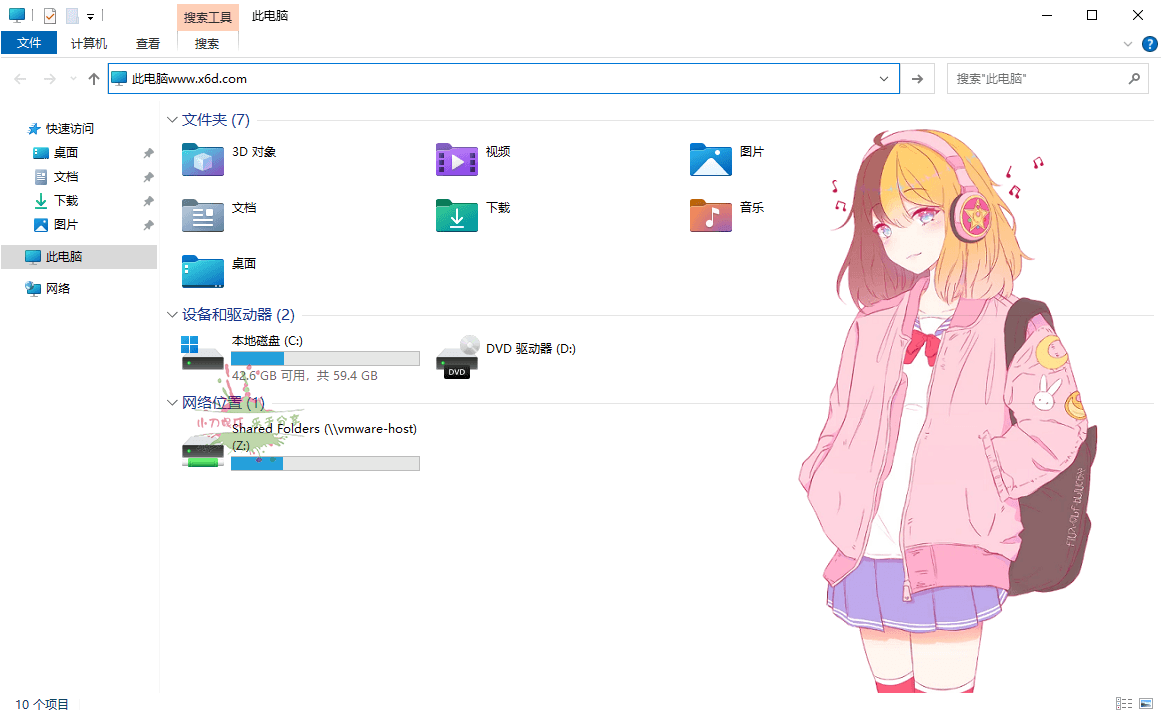Image resolution: width=1162 pixels, height=717 pixels.
Task: Open the 下载 folder in main pane
Action: click(457, 215)
